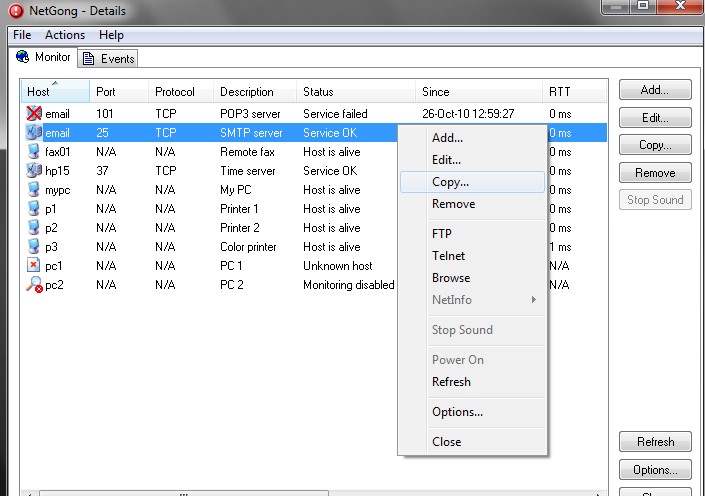This screenshot has height=496, width=705.
Task: Click the fax01 host monitor icon
Action: [x=34, y=152]
